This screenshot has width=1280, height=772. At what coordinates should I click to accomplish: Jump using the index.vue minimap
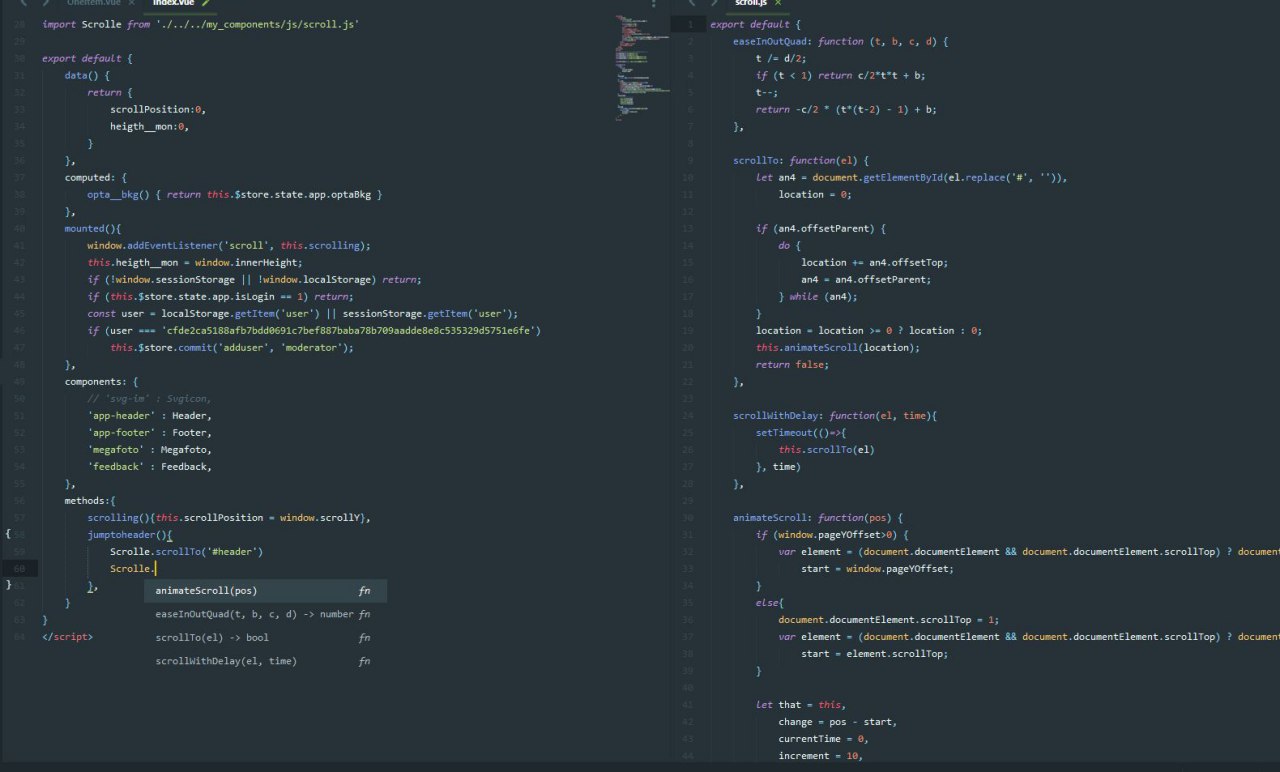pos(642,70)
